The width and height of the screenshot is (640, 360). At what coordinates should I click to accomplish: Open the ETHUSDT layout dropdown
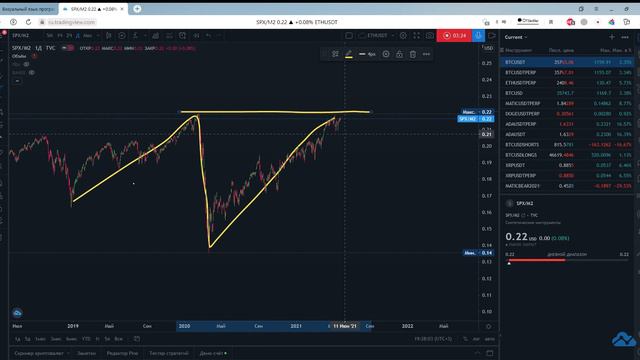pos(377,36)
